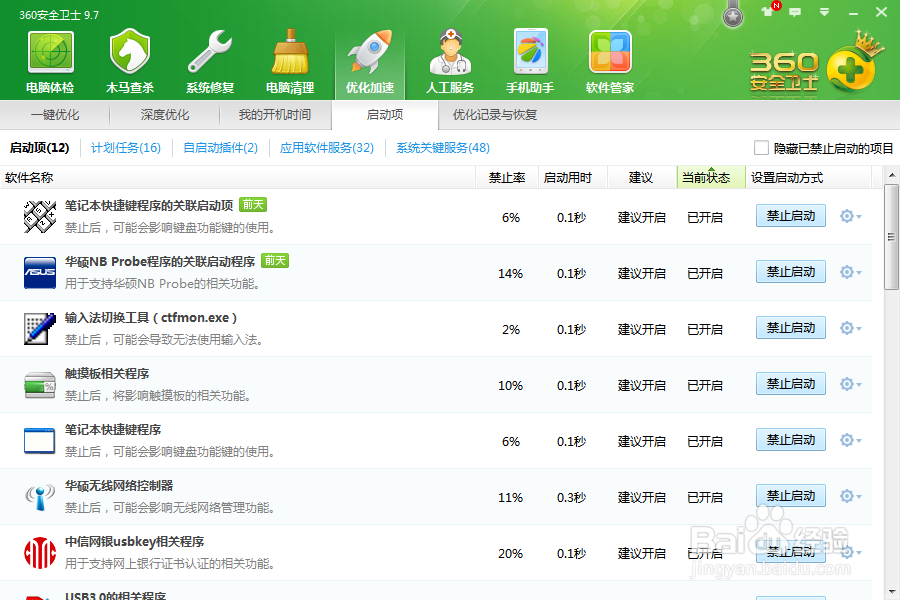
Task: Click the 触摸板相关程序 battery icon
Action: pos(40,385)
